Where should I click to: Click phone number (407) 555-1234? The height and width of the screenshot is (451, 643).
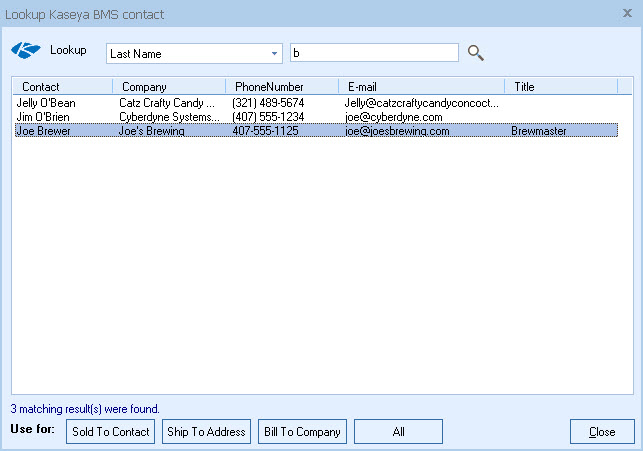tap(268, 117)
